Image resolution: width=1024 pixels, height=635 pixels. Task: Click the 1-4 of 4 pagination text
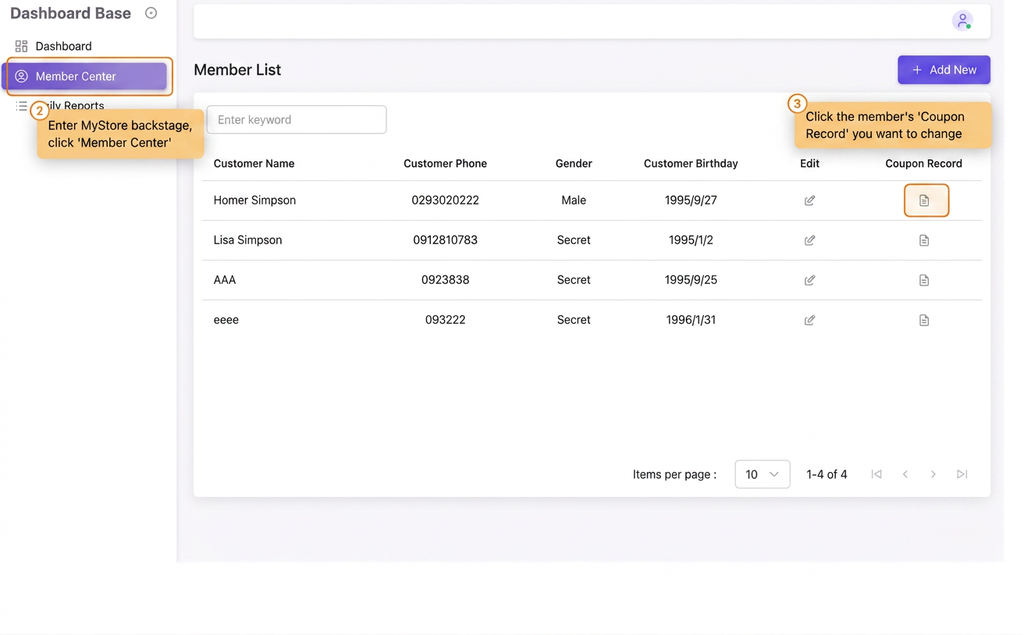point(827,474)
